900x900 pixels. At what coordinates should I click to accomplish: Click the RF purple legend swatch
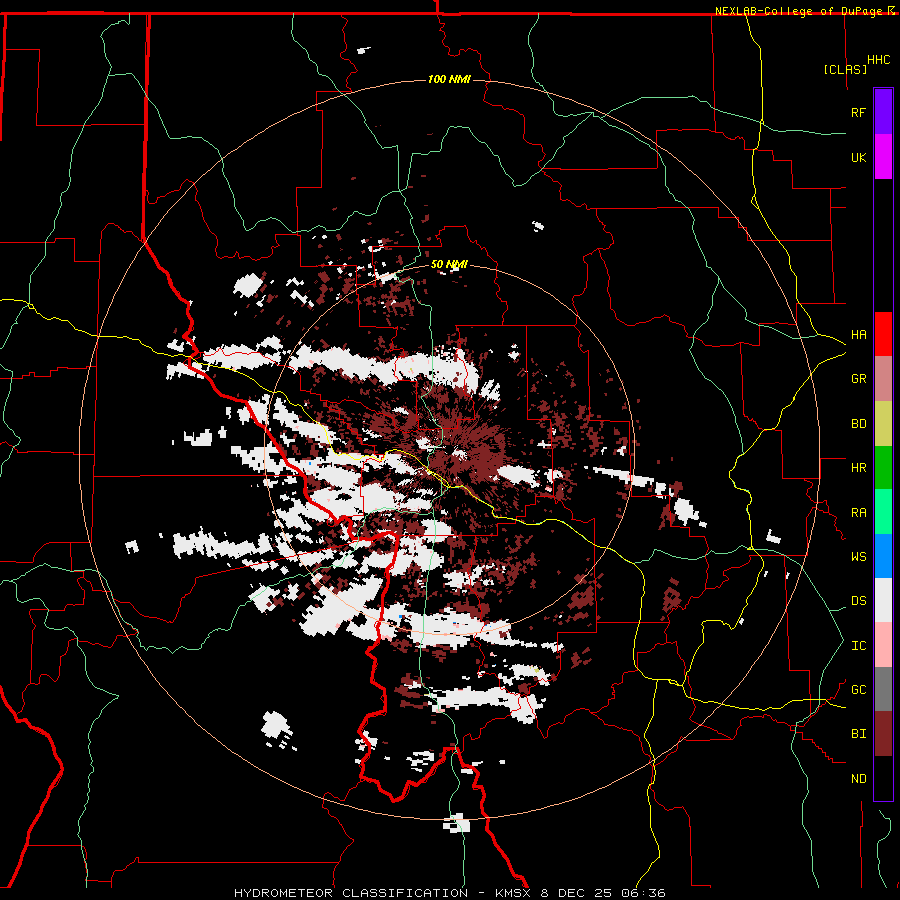883,112
